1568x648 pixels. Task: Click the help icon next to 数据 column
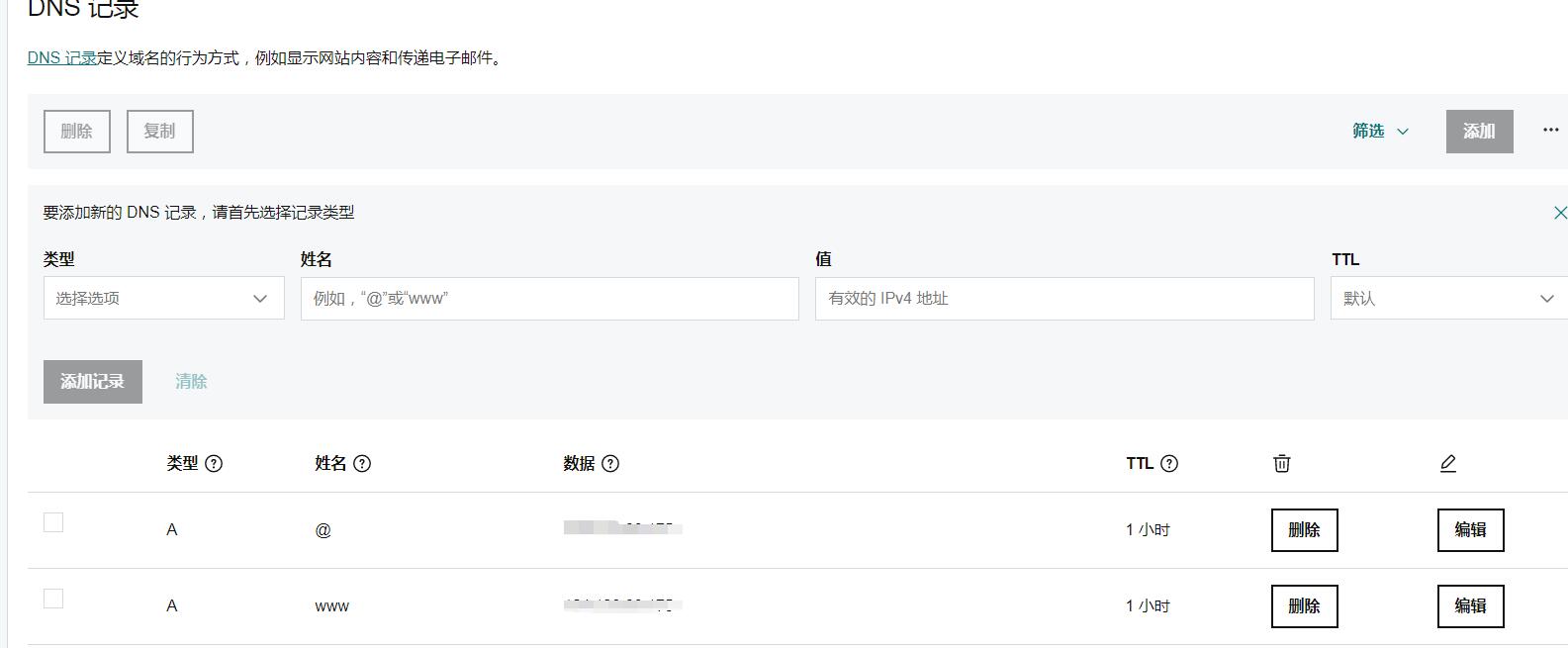click(x=610, y=463)
